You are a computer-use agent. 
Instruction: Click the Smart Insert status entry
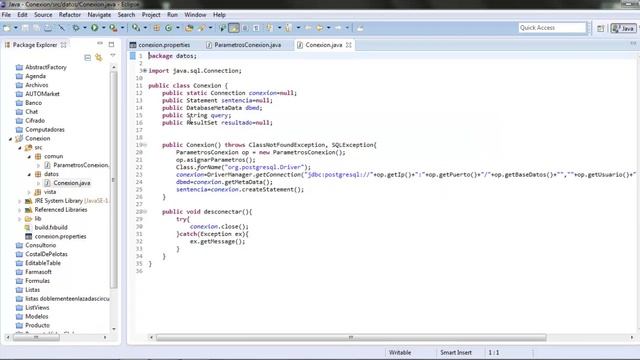tap(456, 353)
